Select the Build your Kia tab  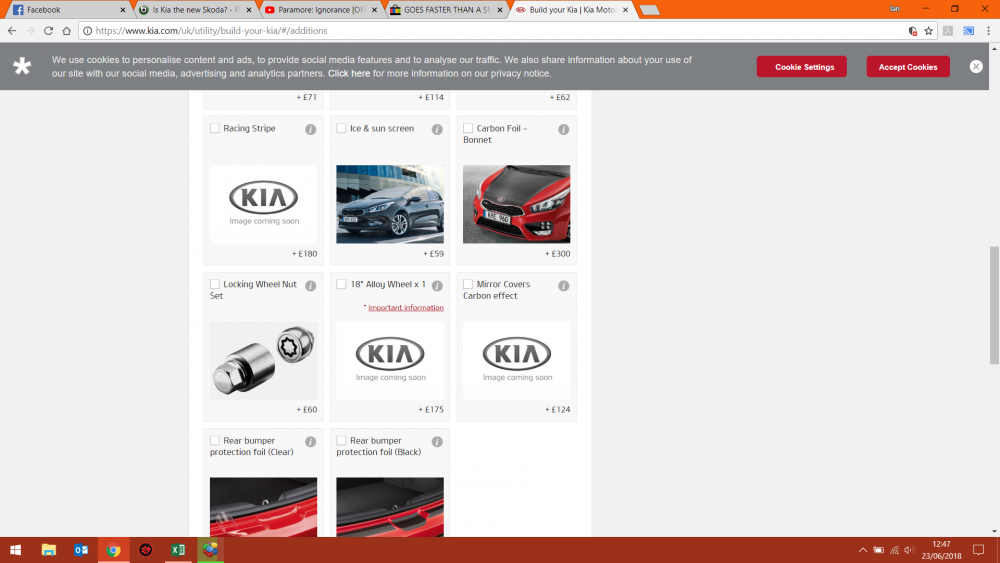[572, 10]
